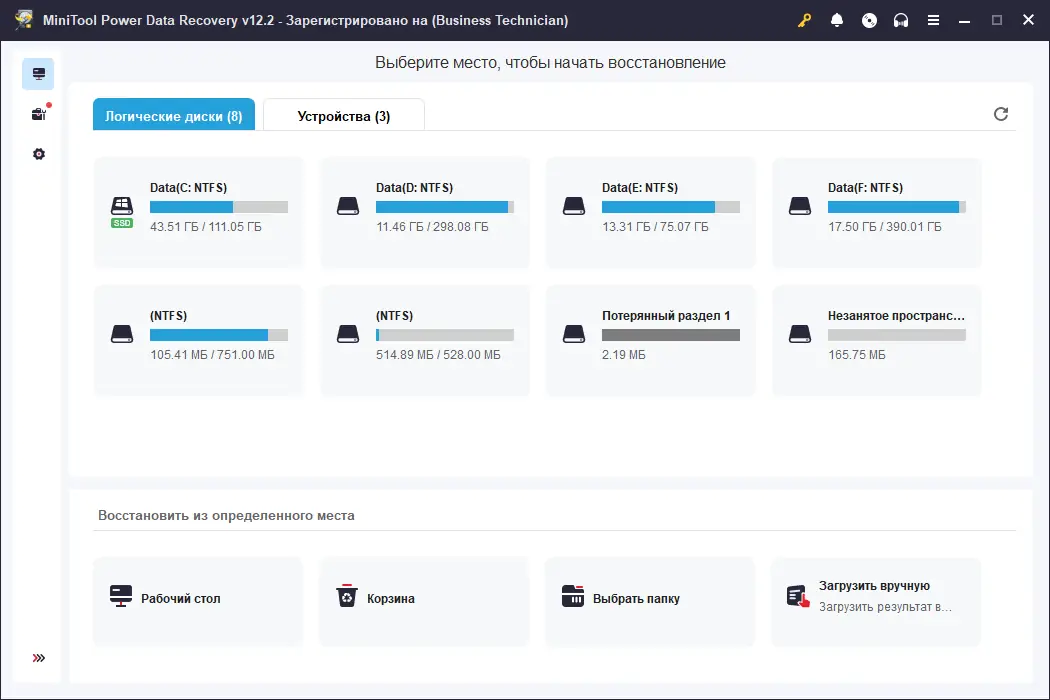
Task: Open the hamburger menu
Action: pos(933,20)
